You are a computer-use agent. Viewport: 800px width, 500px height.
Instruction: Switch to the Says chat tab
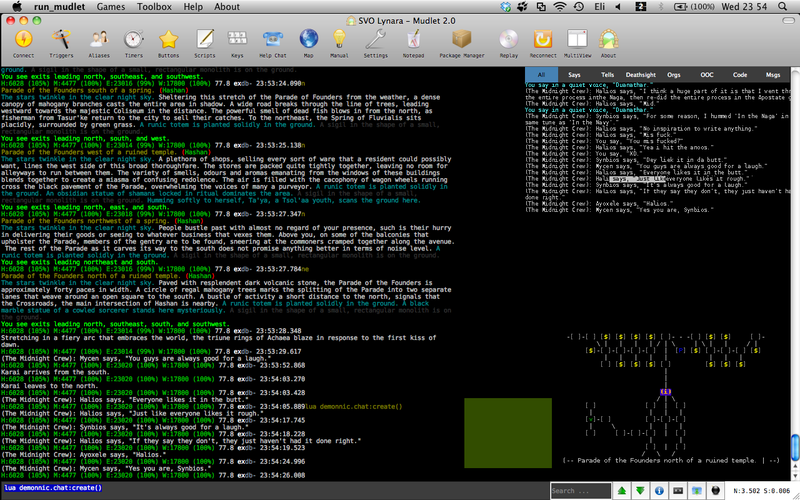coord(574,74)
